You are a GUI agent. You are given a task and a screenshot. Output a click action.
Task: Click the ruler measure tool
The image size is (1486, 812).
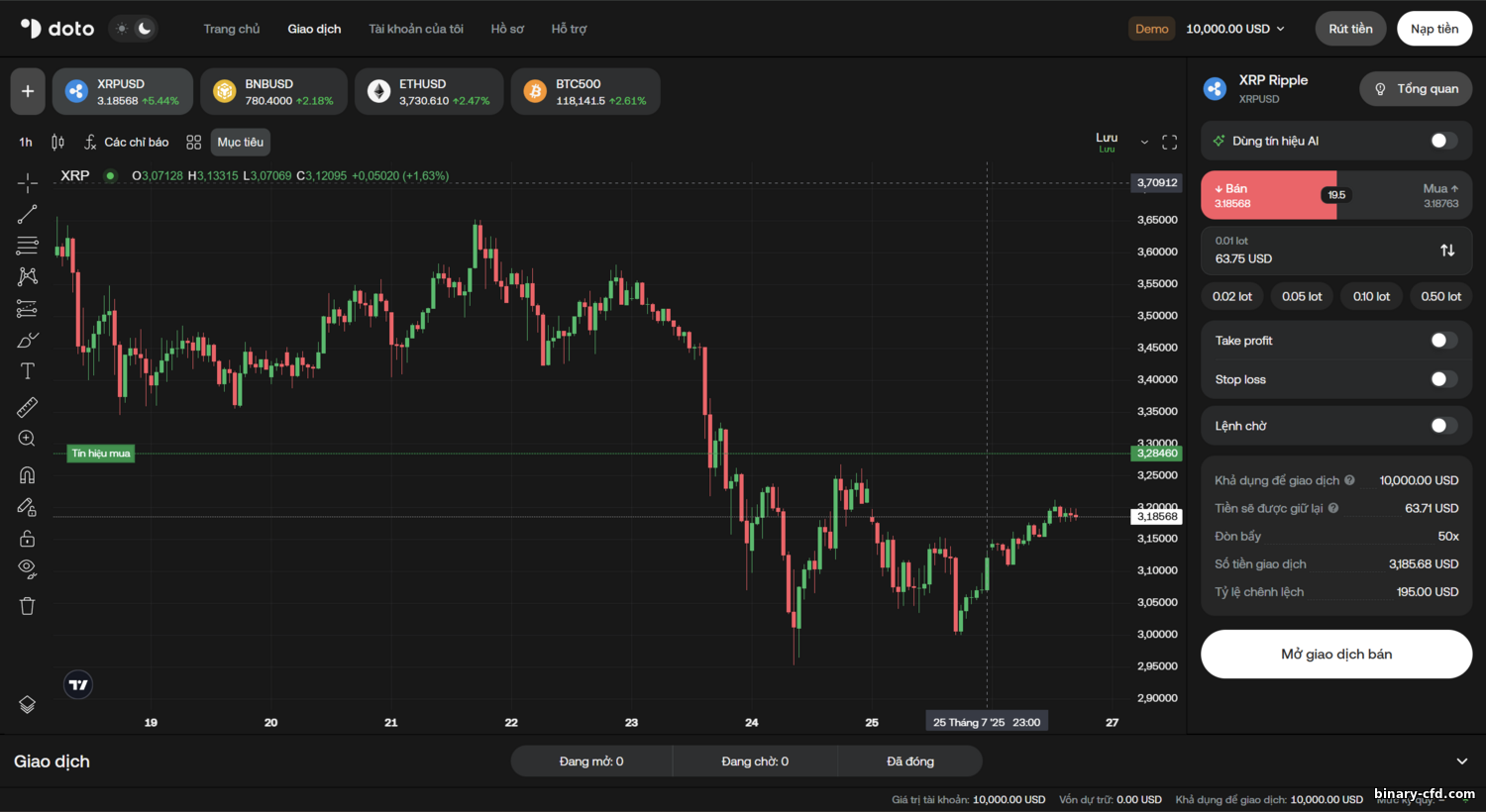[28, 406]
